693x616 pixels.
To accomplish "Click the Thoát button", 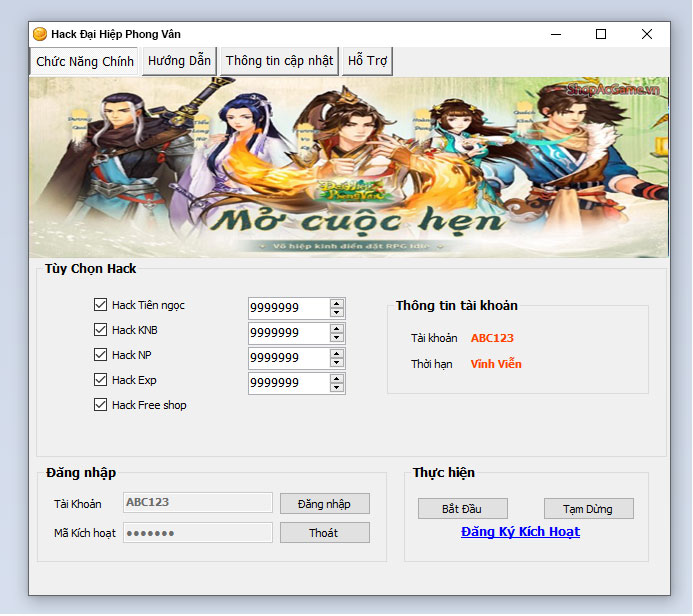I will coord(325,533).
